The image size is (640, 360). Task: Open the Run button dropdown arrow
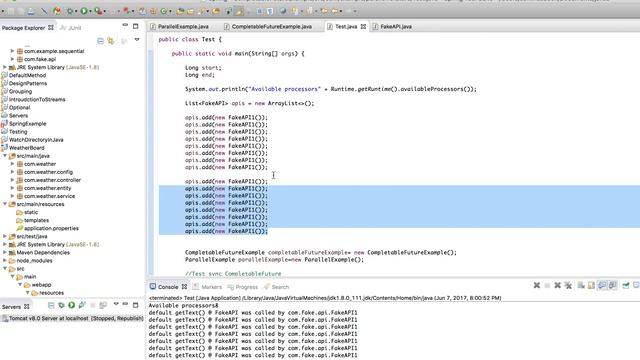tap(90, 11)
